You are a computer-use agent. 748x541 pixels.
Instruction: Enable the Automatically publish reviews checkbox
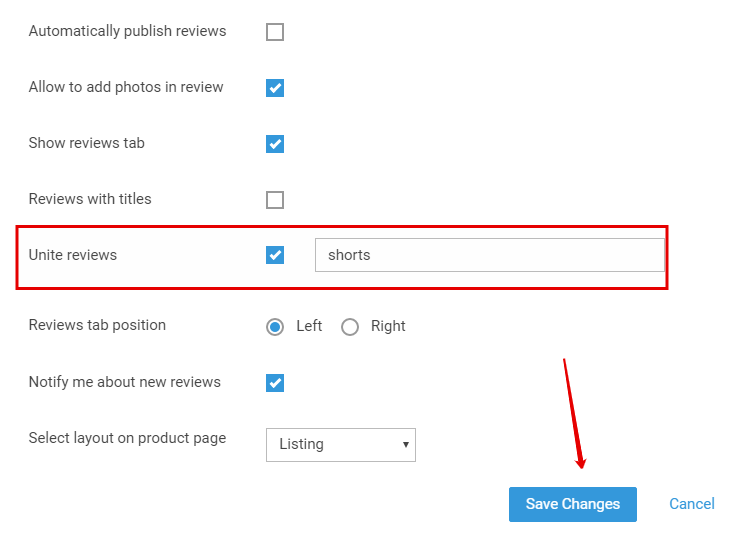point(275,32)
